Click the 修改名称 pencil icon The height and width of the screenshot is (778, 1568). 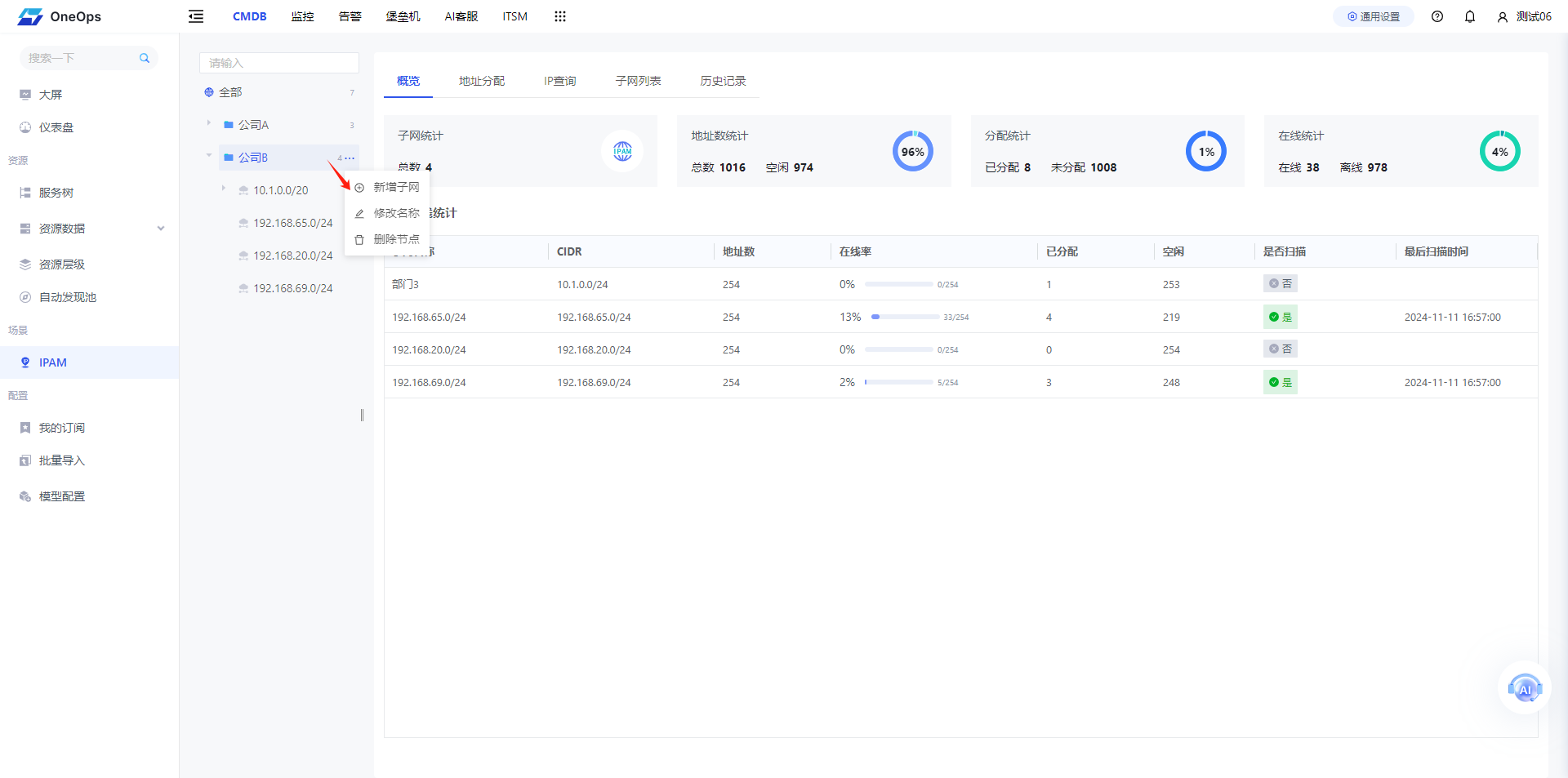(x=359, y=214)
